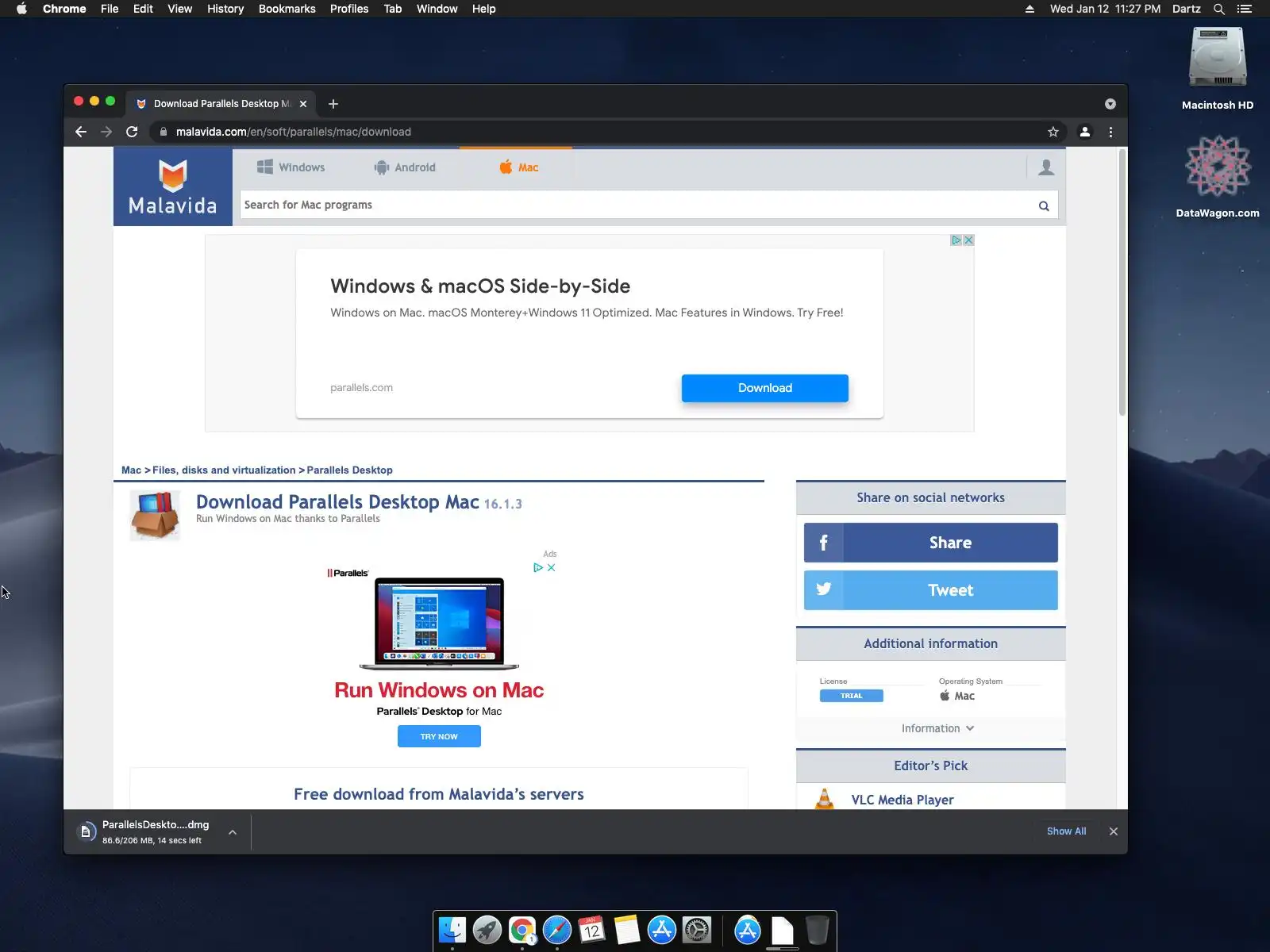Close the top banner ad
The width and height of the screenshot is (1270, 952).
tap(968, 240)
